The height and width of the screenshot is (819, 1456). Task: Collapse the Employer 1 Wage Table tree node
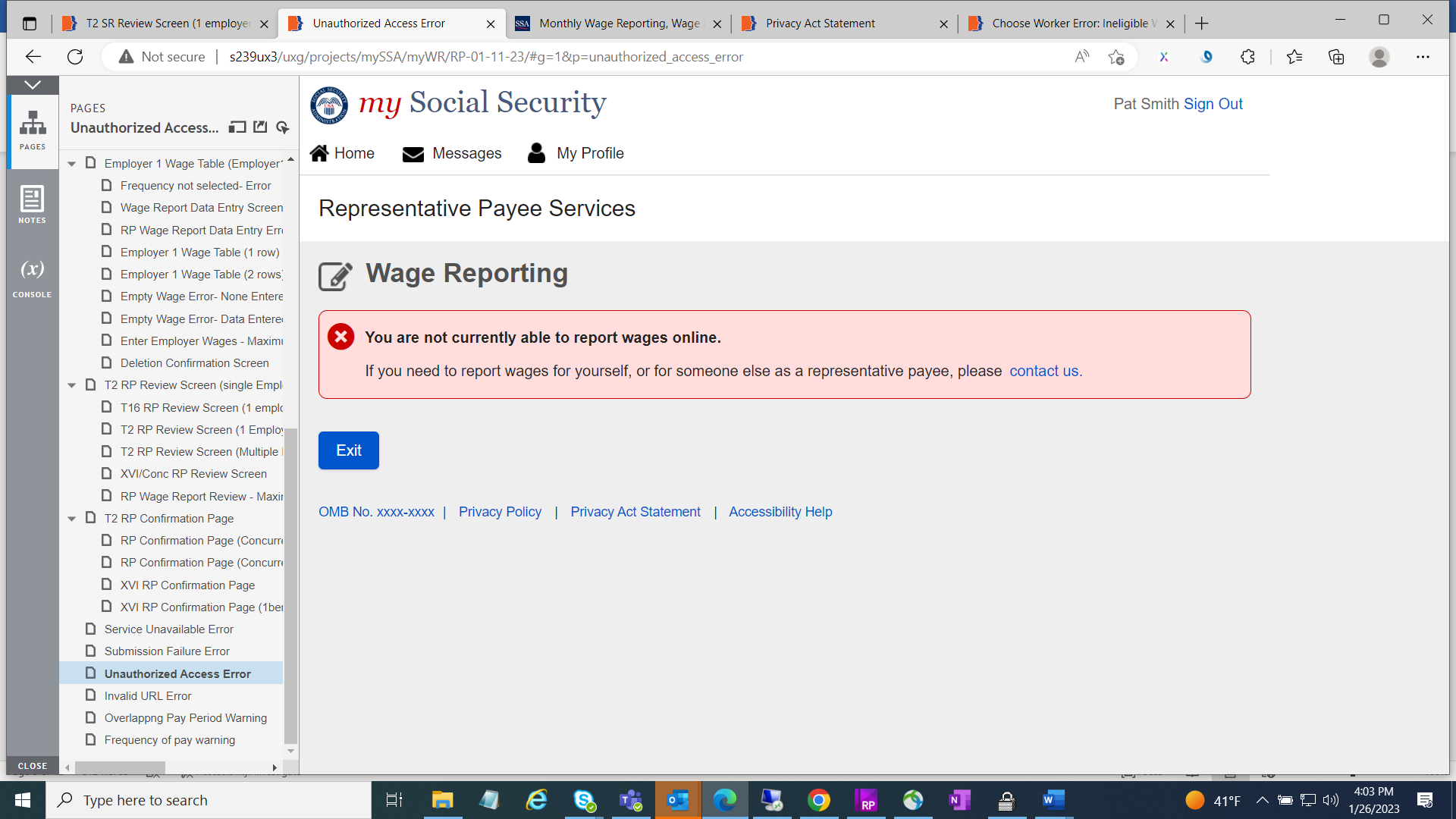click(x=72, y=164)
